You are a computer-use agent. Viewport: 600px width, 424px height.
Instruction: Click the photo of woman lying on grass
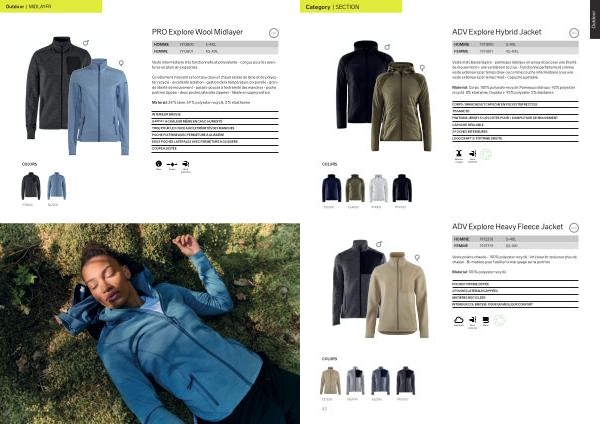click(150, 324)
